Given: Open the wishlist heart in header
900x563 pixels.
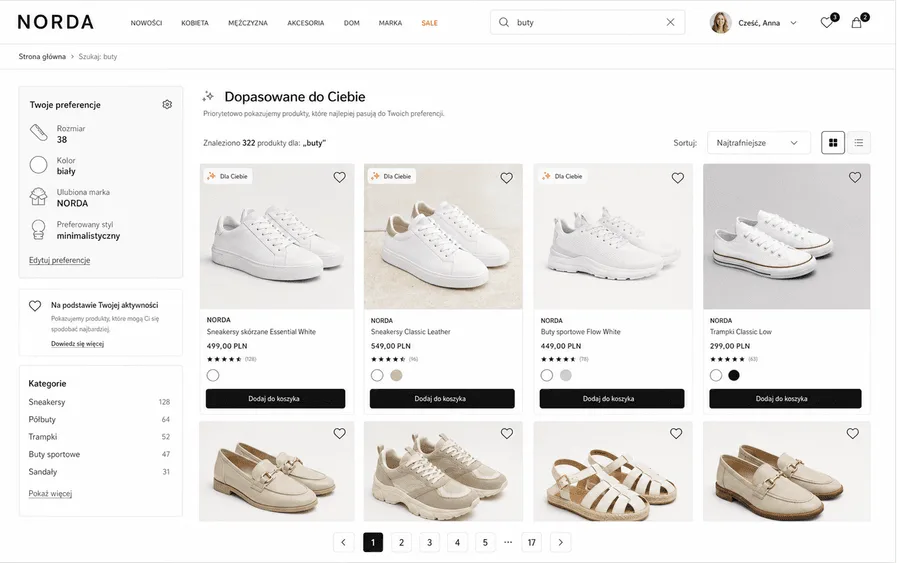Looking at the screenshot, I should click(827, 23).
